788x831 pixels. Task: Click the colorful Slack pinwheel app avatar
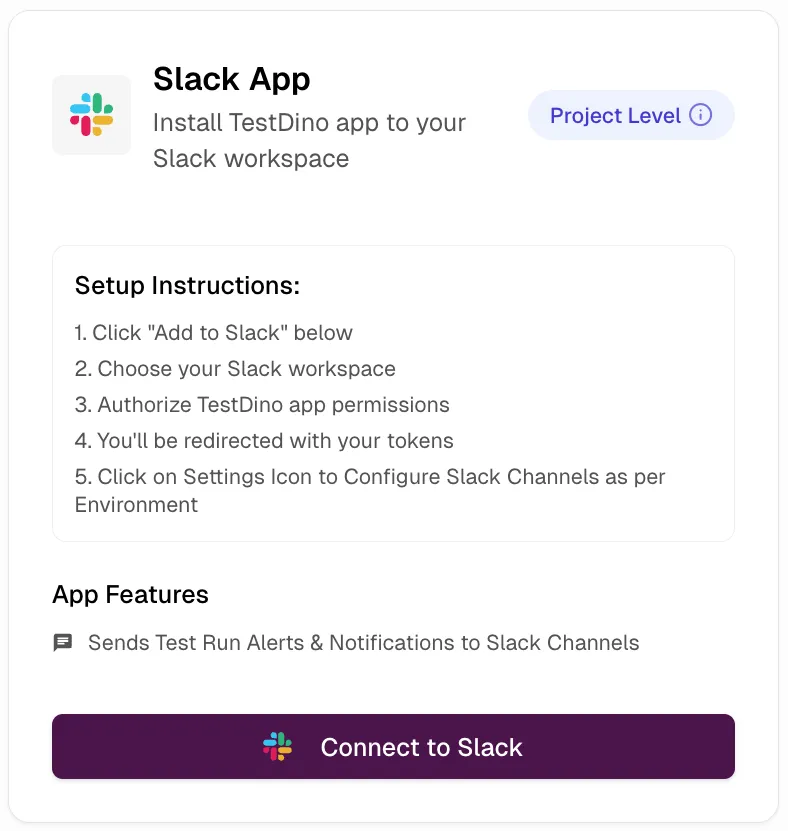click(x=91, y=115)
